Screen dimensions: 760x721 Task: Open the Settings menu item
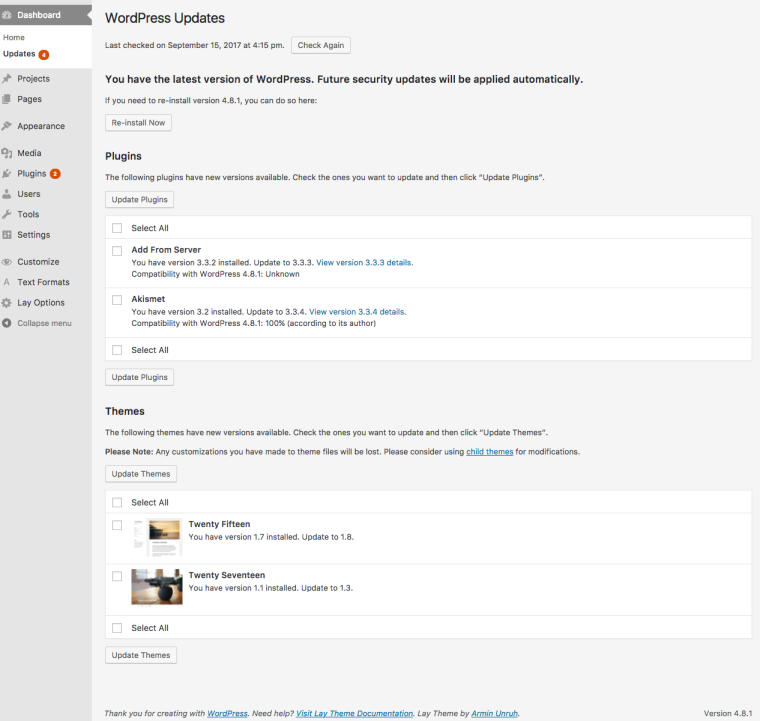click(33, 235)
